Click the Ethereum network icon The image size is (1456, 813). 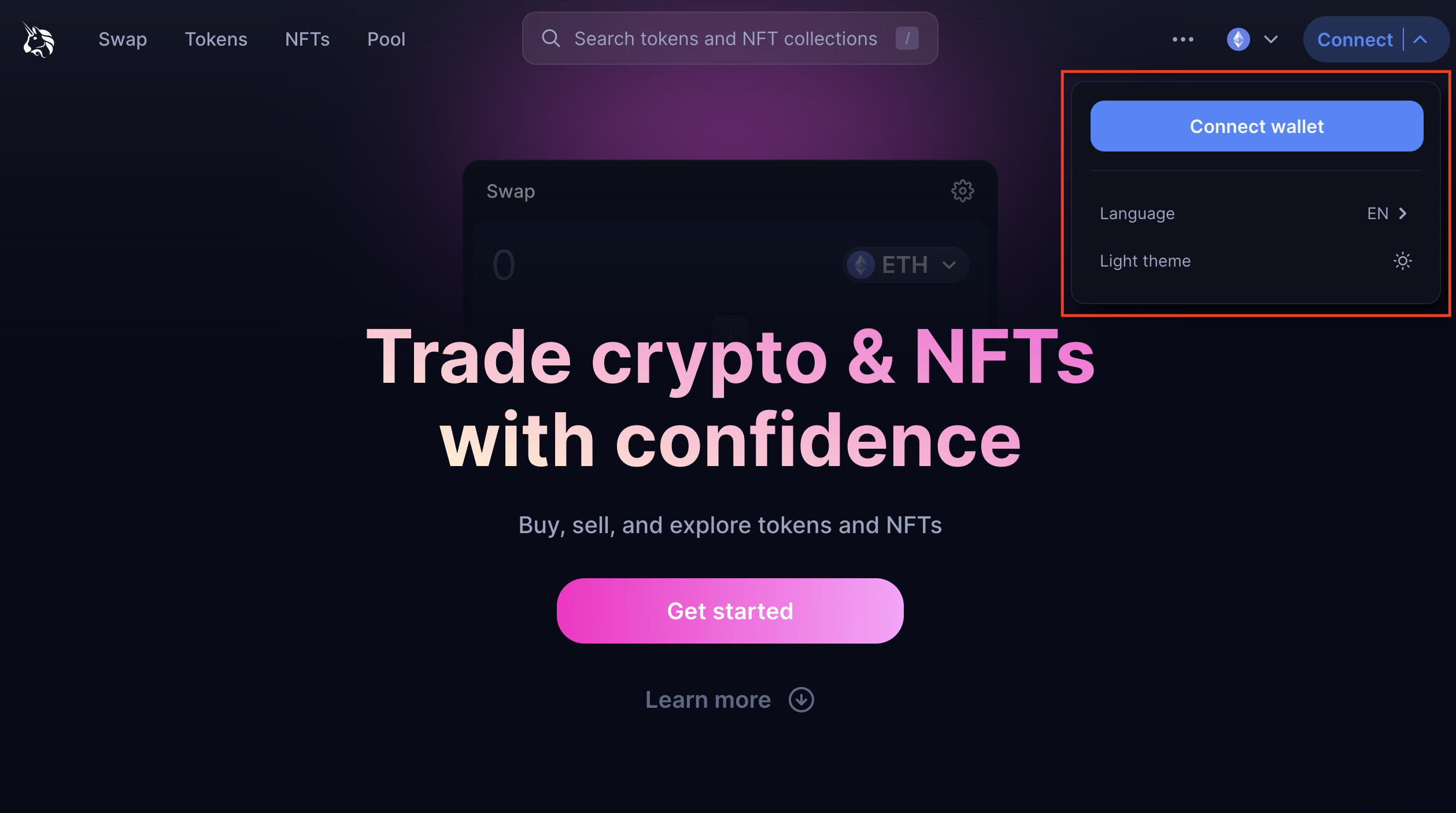pyautogui.click(x=1238, y=39)
